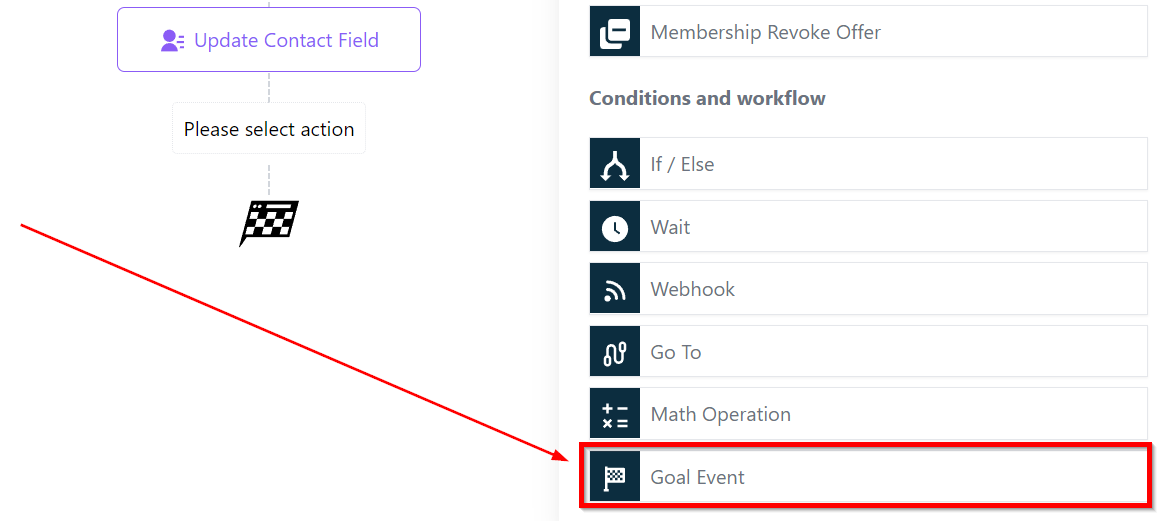Click the Webhook feed icon
The width and height of the screenshot is (1175, 521).
click(x=614, y=289)
